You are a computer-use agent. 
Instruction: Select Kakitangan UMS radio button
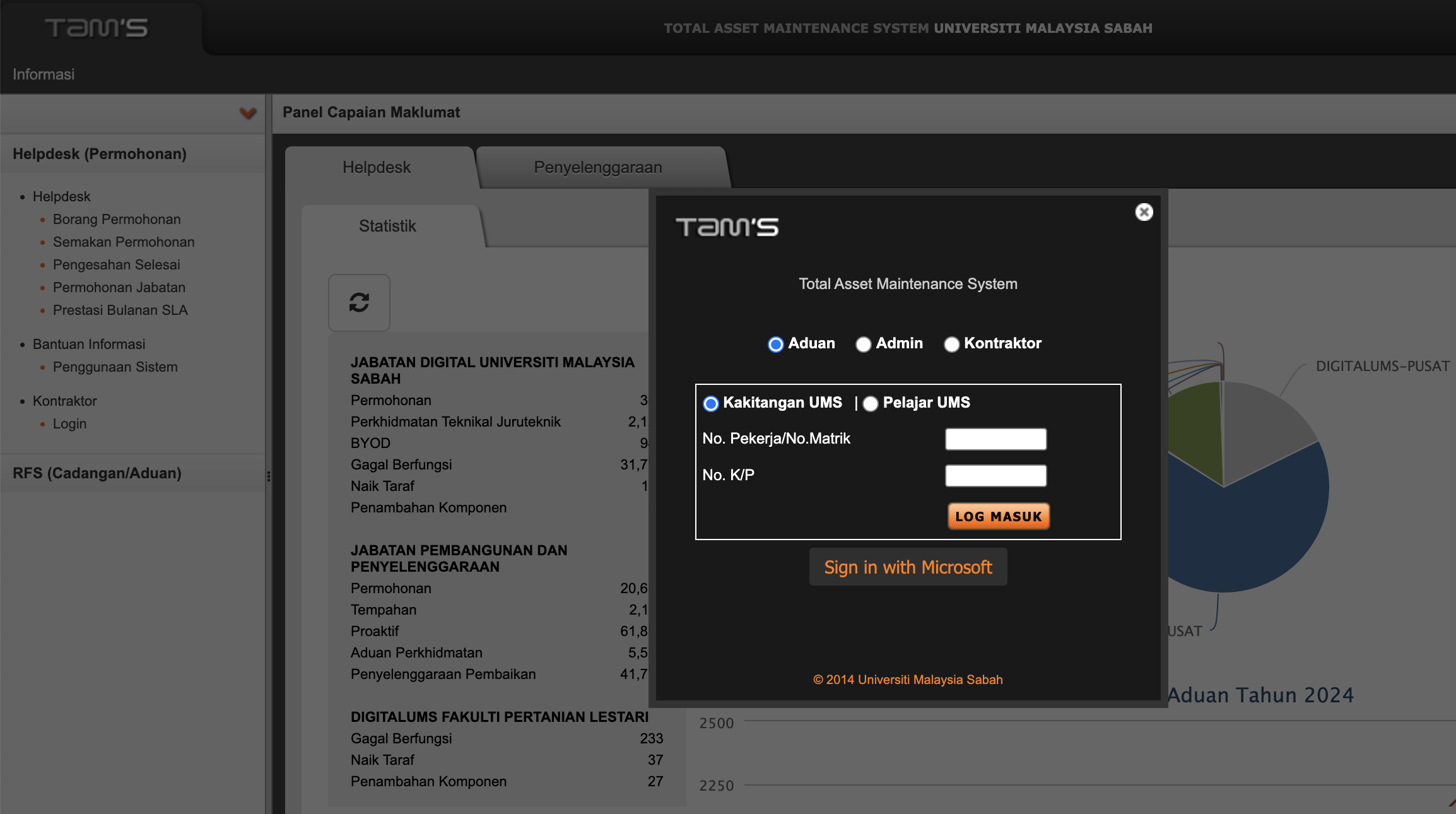[710, 404]
